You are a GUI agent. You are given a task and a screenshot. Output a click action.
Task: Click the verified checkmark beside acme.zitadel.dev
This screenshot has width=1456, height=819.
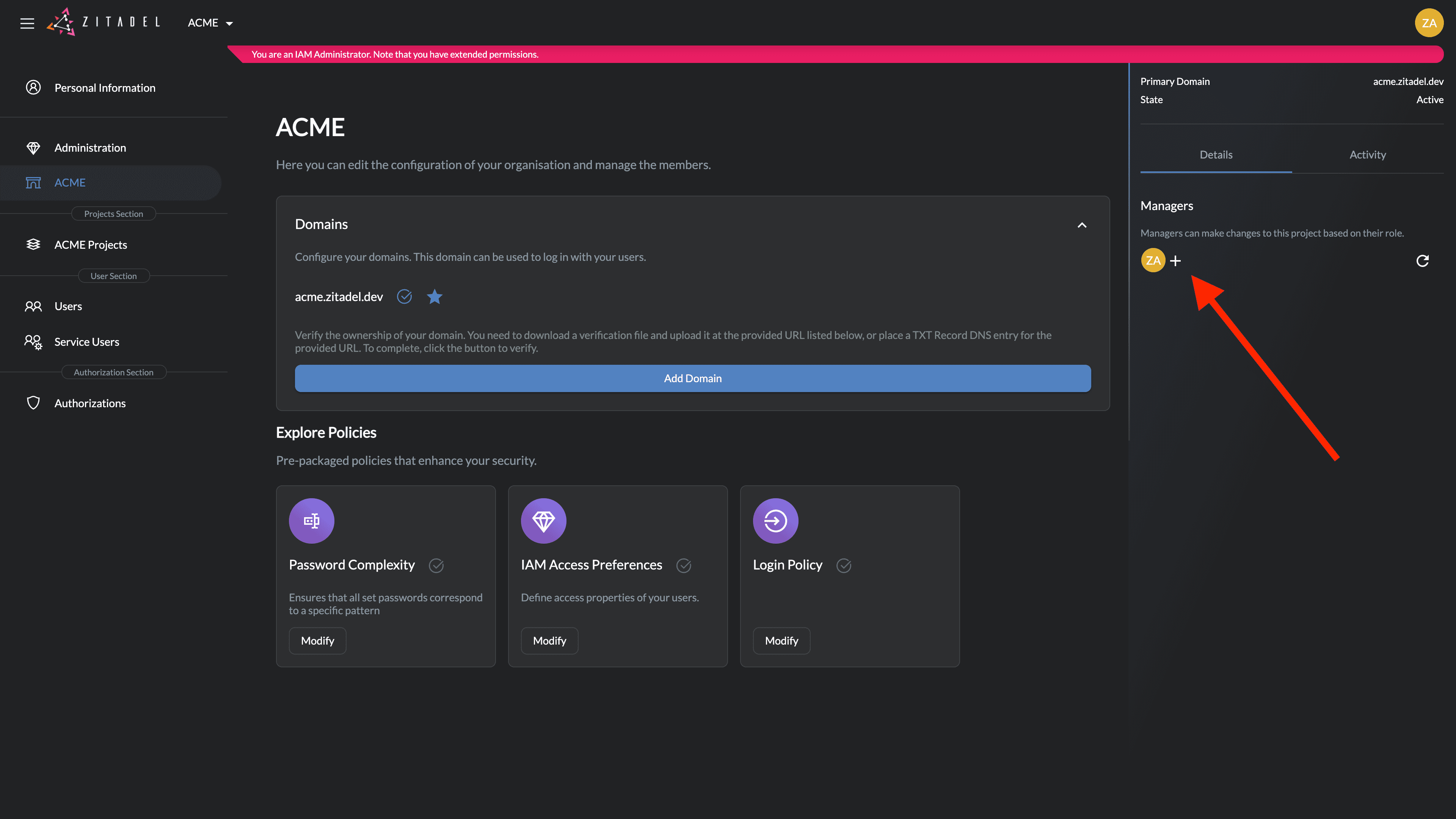(405, 297)
